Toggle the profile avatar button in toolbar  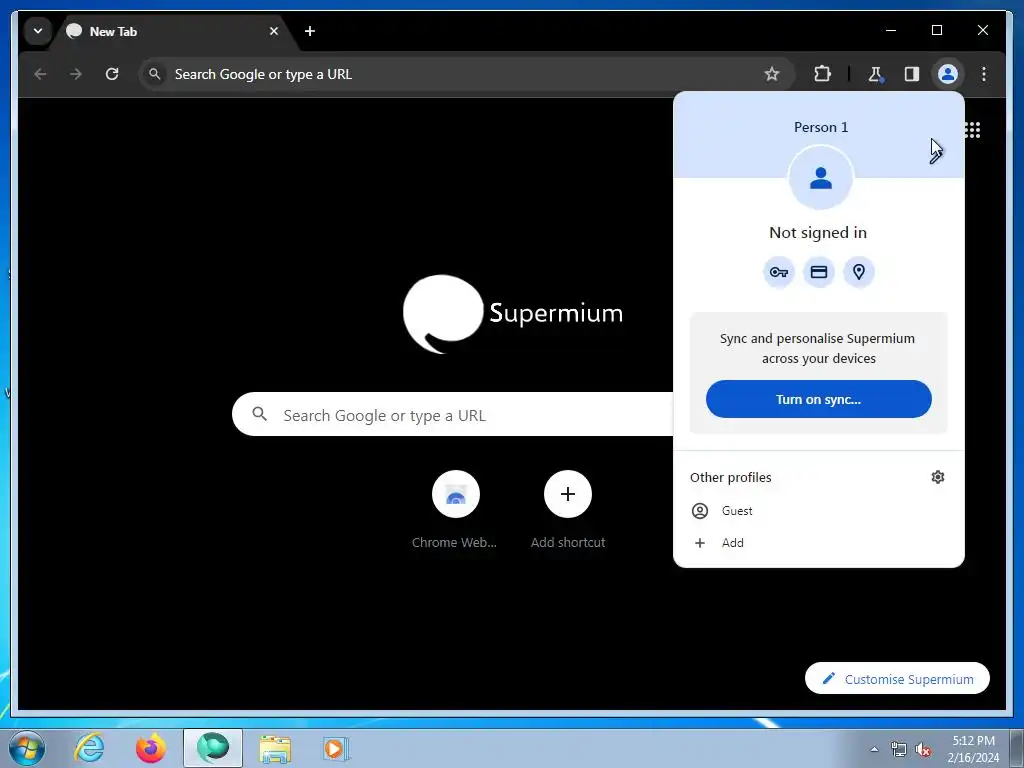[x=948, y=74]
